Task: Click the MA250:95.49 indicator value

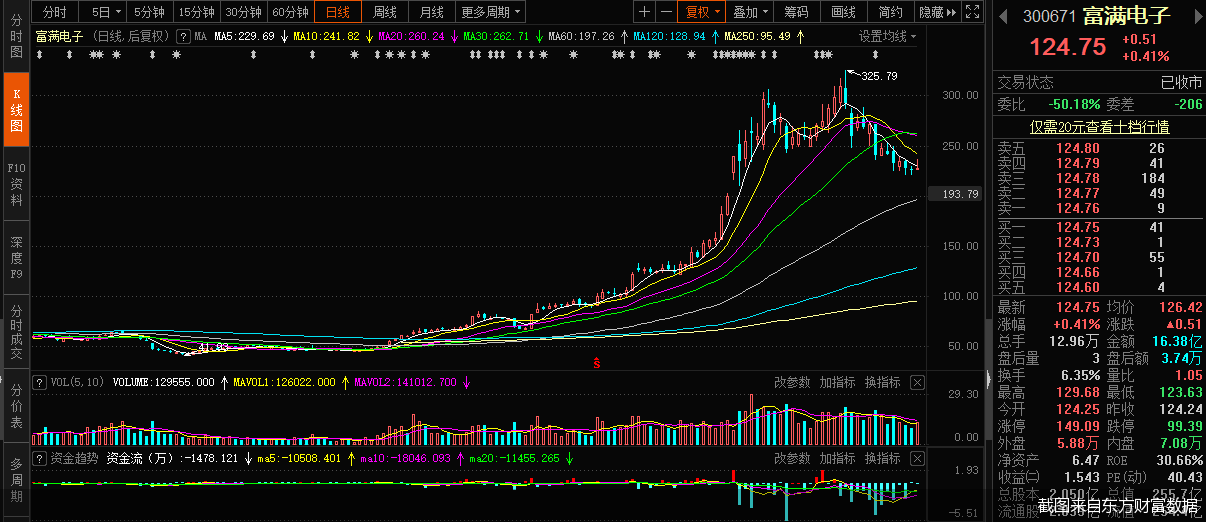Action: pos(757,36)
